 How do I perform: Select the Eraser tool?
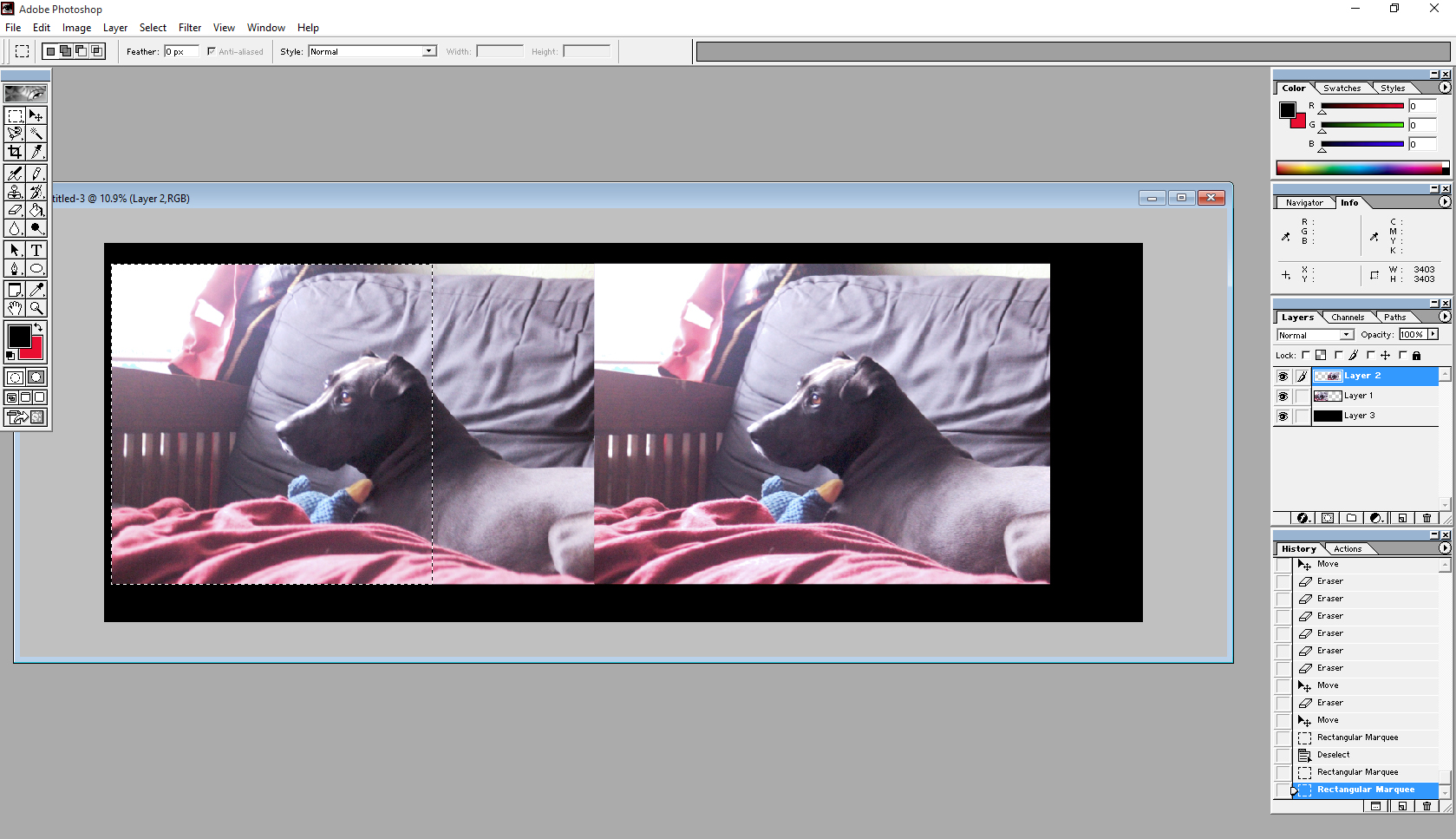(15, 210)
